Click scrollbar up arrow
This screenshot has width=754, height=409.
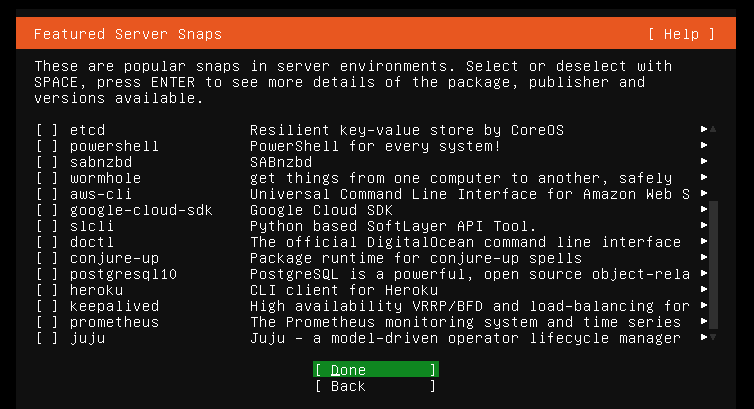[x=713, y=129]
